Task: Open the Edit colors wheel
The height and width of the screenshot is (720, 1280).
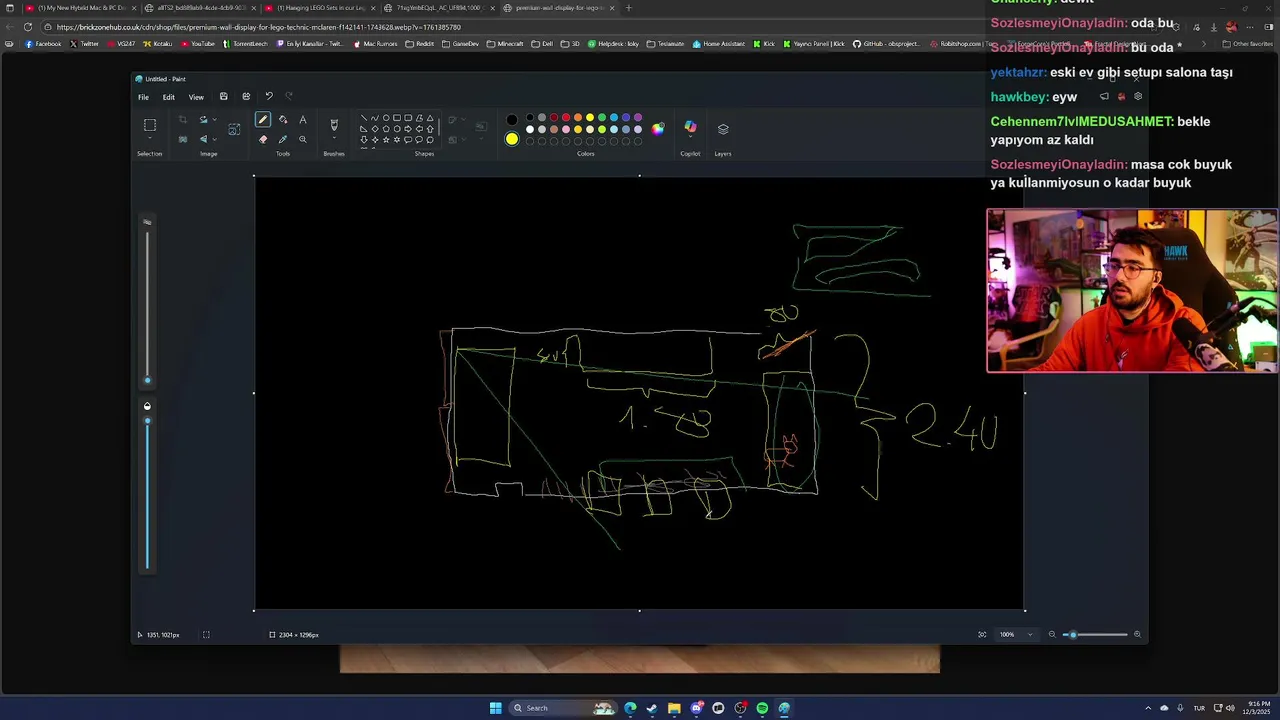Action: point(657,128)
